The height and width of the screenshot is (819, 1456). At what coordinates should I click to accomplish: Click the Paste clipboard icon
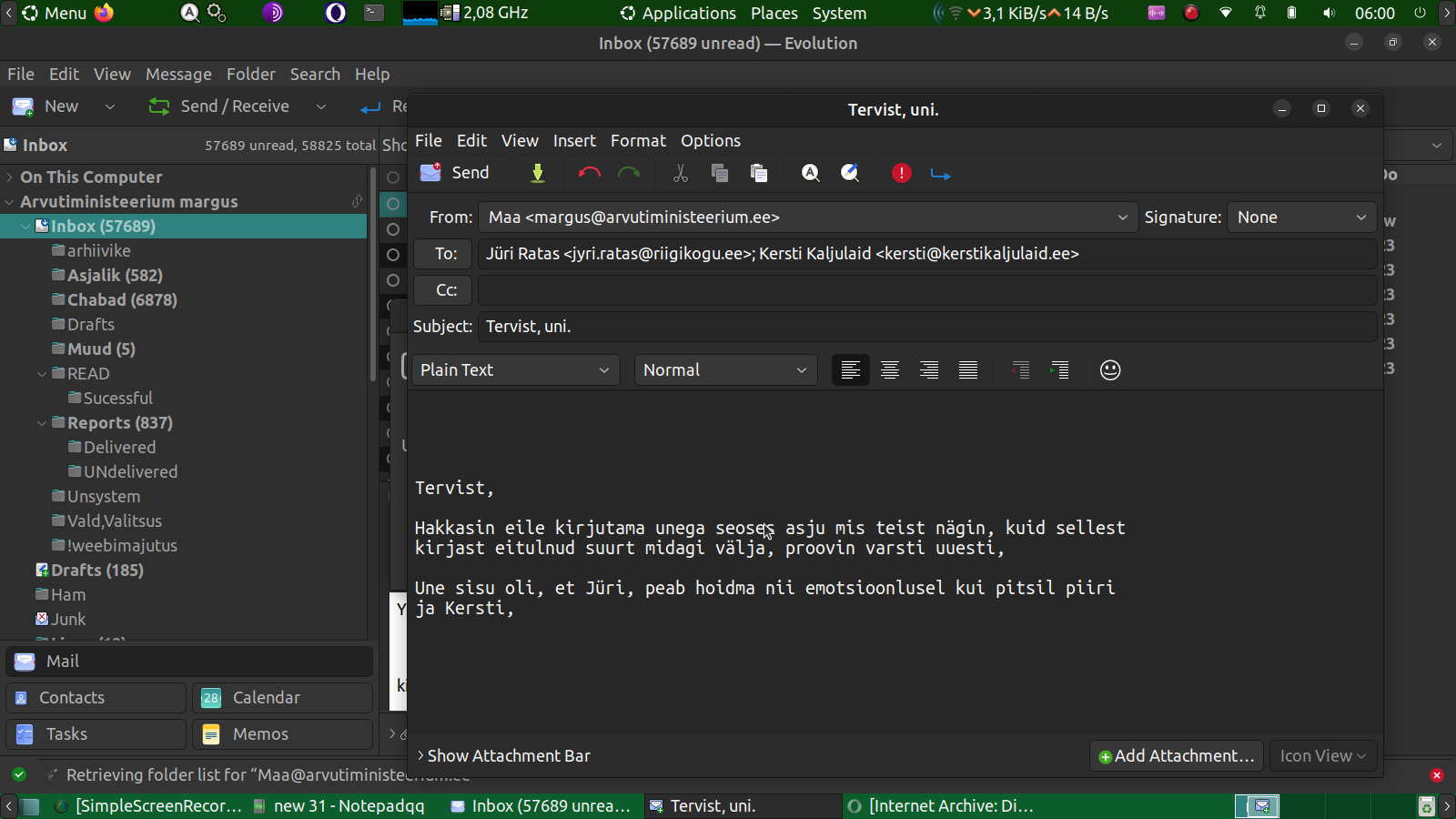coord(758,173)
